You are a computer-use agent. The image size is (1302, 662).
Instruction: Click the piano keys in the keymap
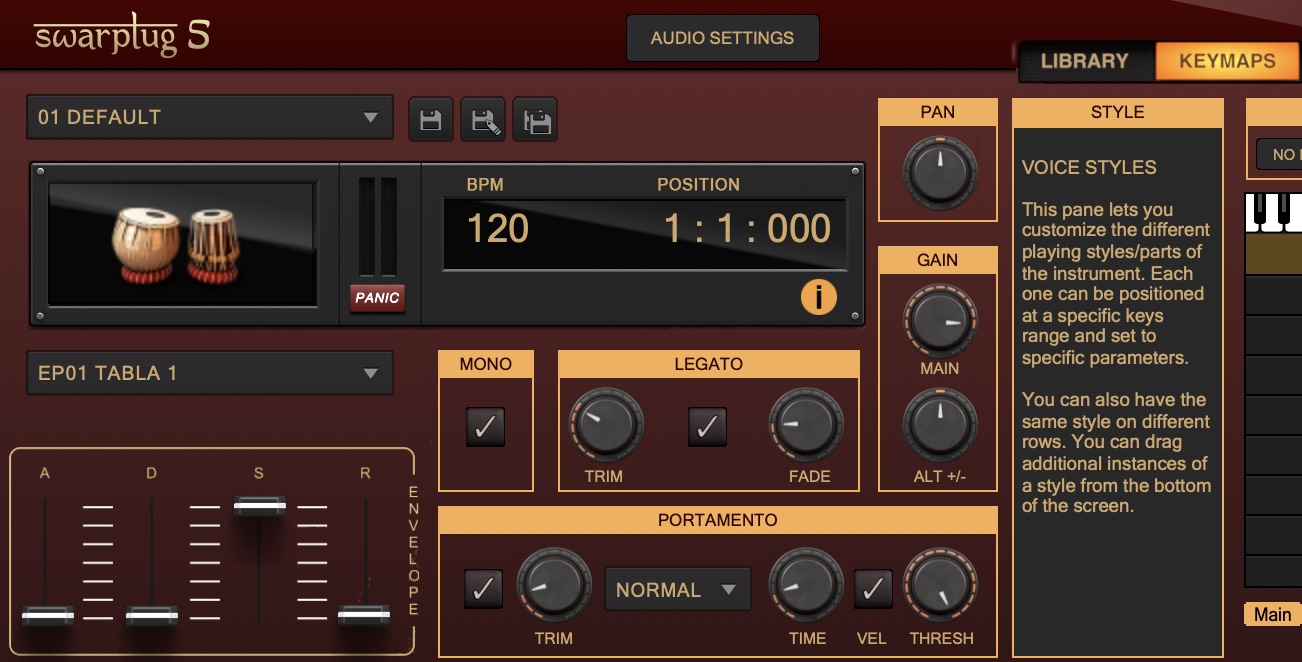(1273, 212)
